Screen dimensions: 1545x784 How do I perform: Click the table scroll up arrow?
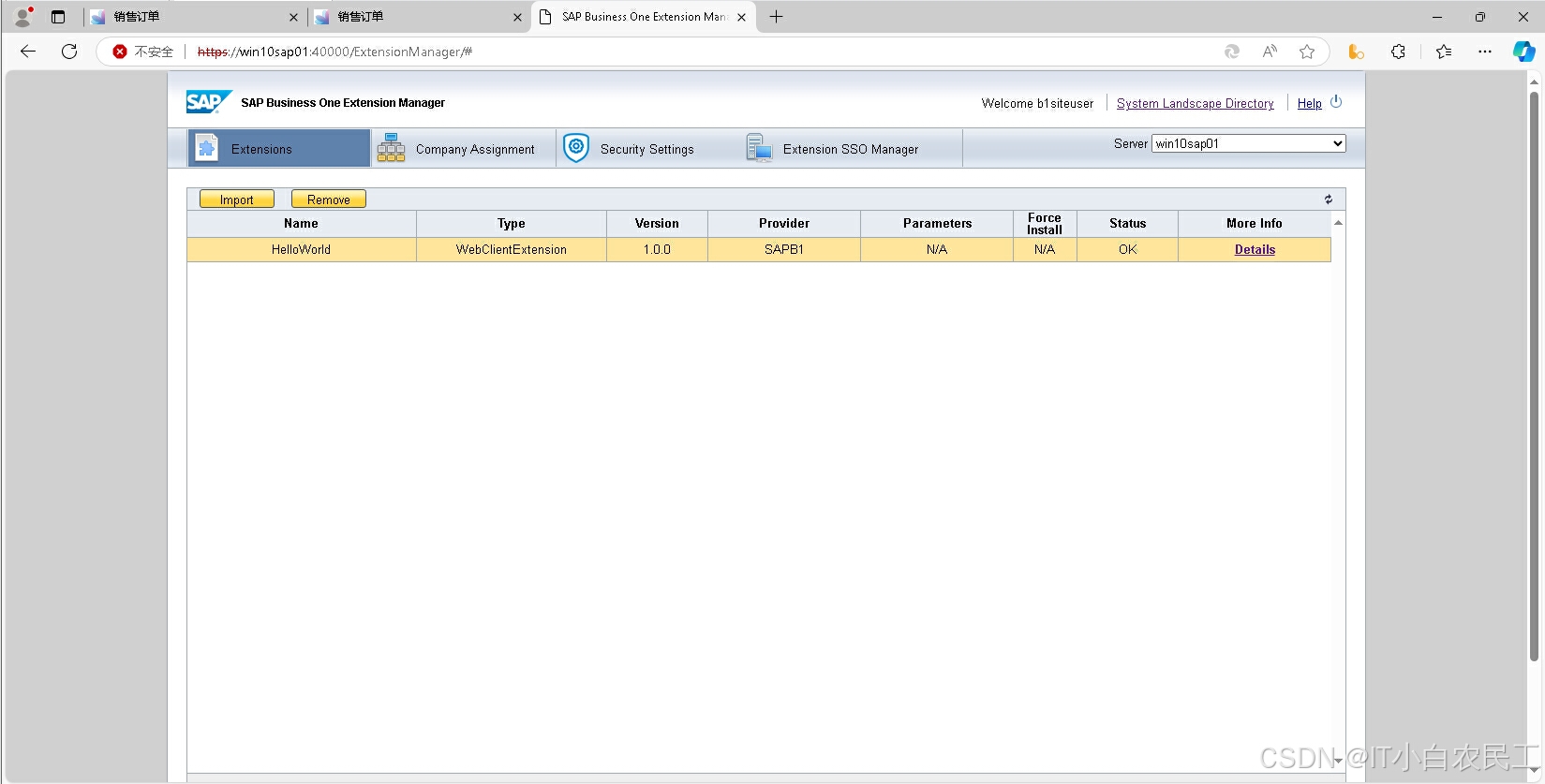[x=1338, y=222]
